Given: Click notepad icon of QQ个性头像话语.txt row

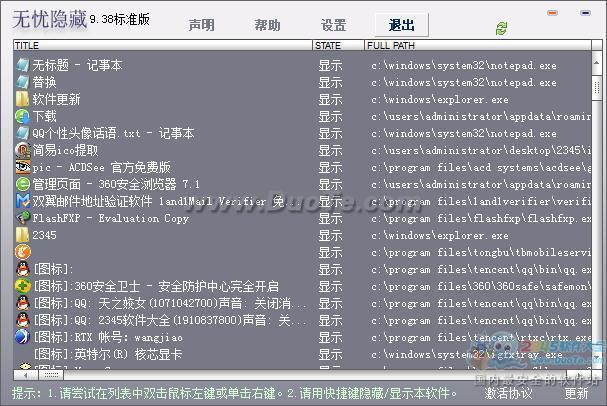Looking at the screenshot, I should click(x=22, y=133).
